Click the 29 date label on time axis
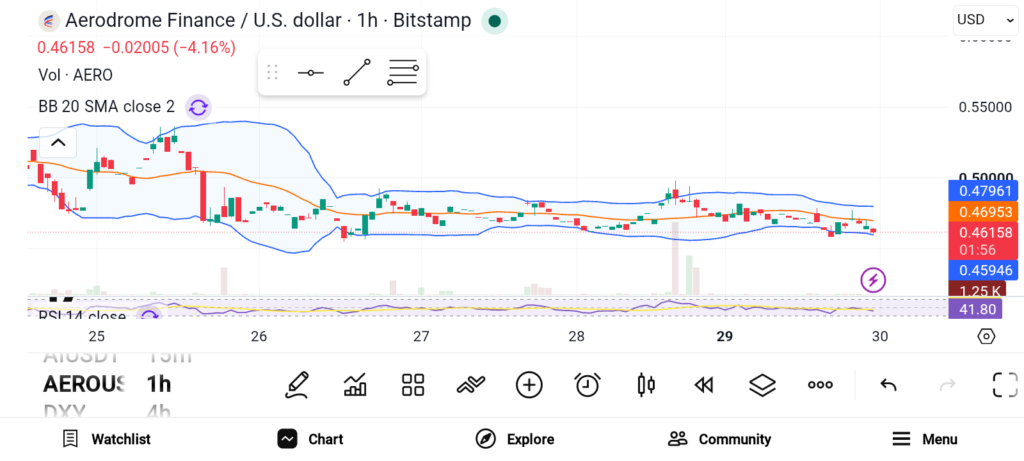 [x=724, y=336]
